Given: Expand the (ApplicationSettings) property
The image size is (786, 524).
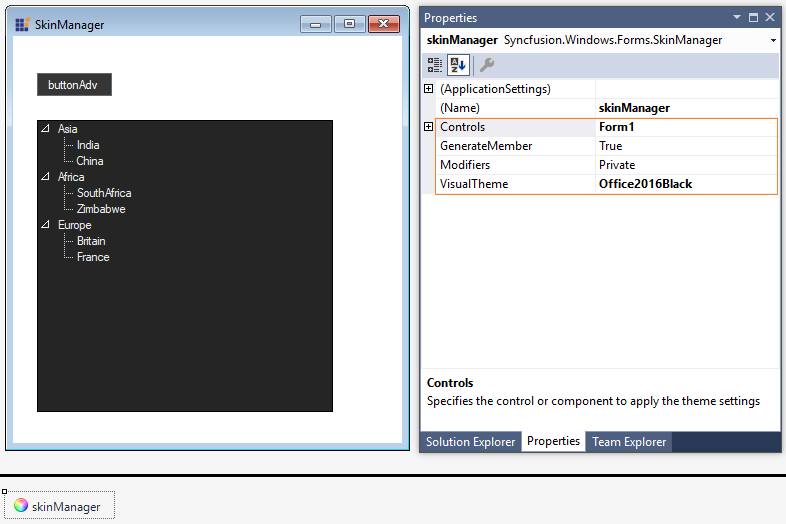Looking at the screenshot, I should [429, 89].
